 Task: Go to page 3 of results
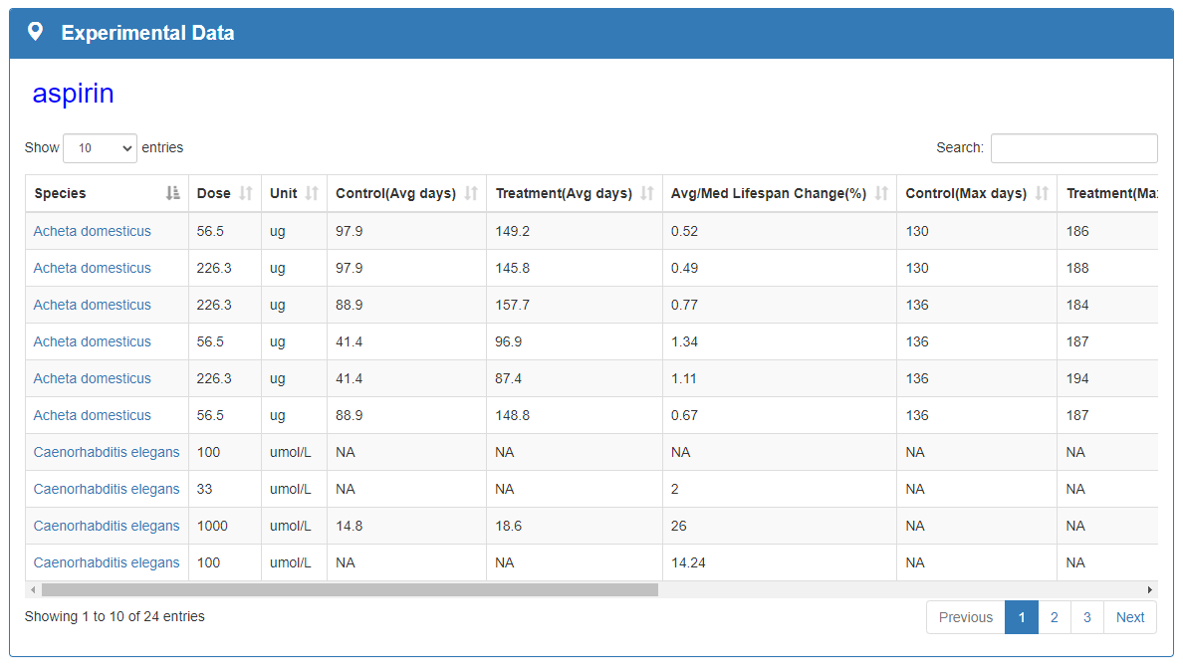[1087, 617]
